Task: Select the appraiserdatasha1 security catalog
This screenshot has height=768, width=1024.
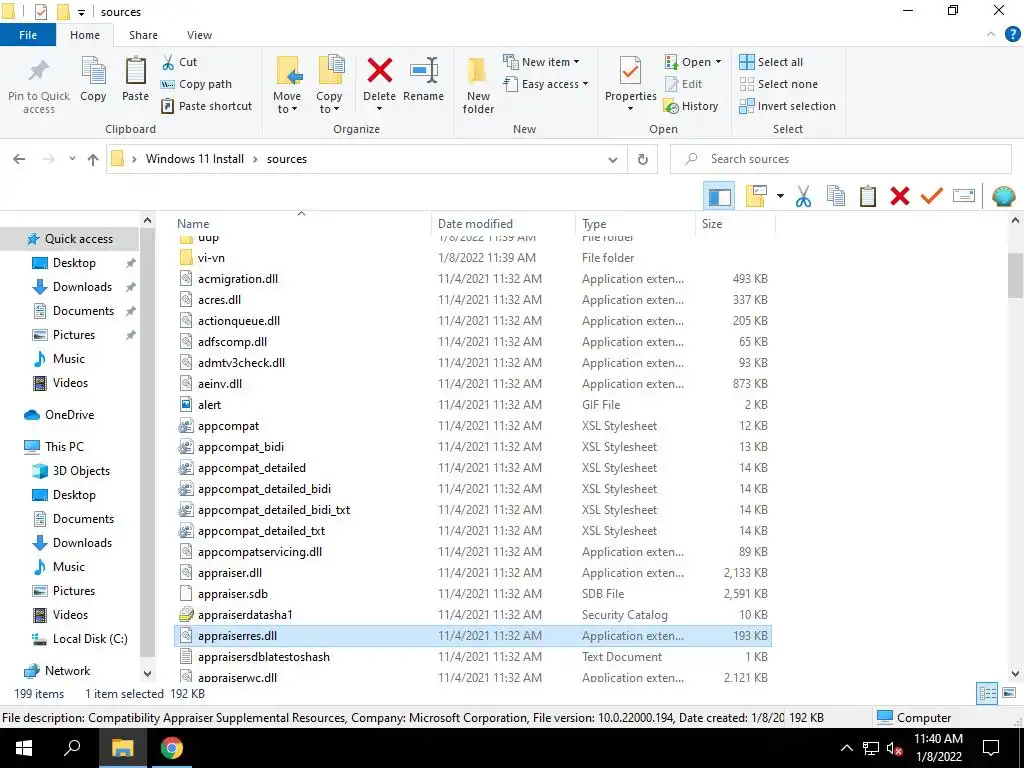Action: point(245,615)
